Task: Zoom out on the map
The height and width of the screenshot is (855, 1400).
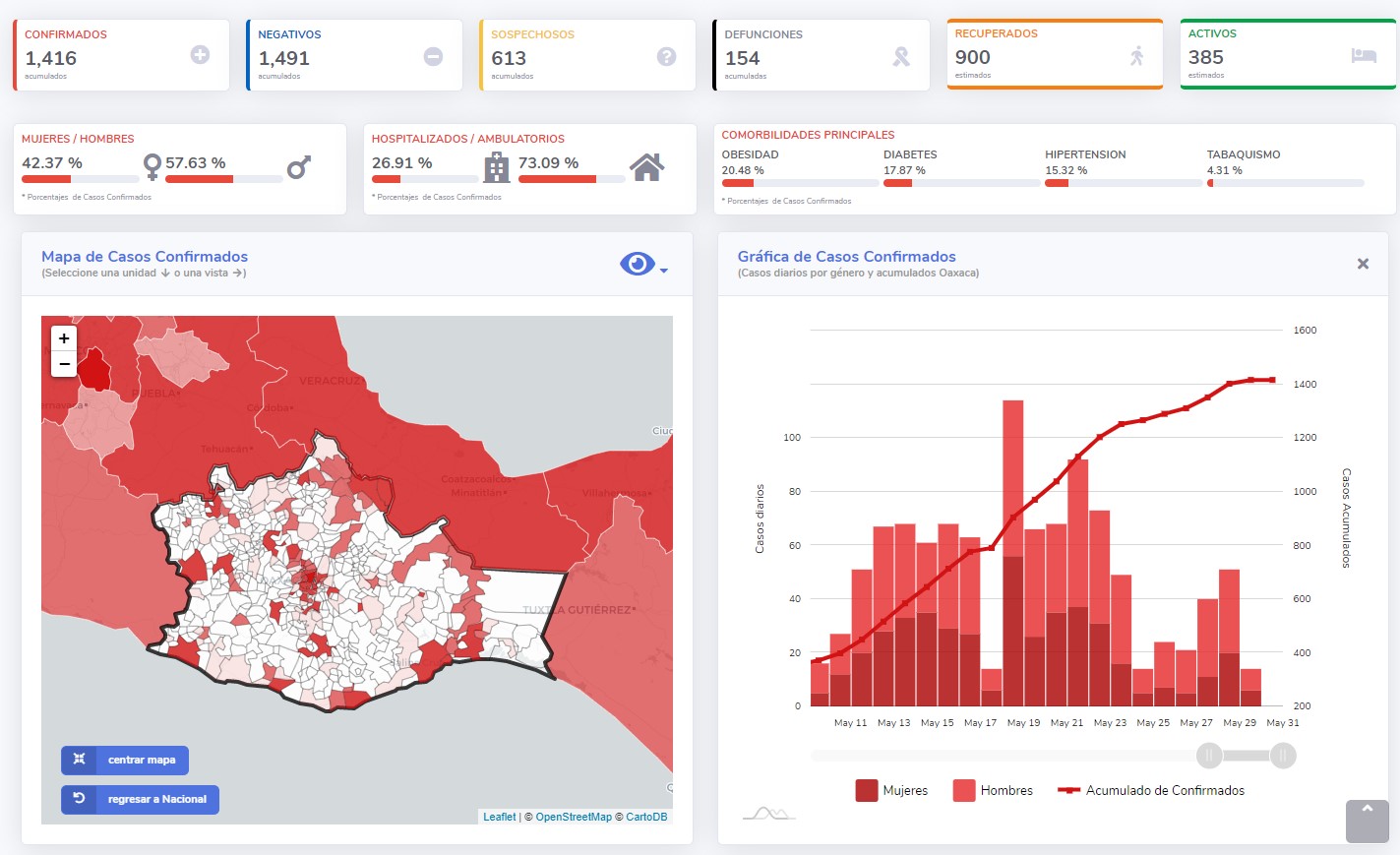Action: [64, 364]
